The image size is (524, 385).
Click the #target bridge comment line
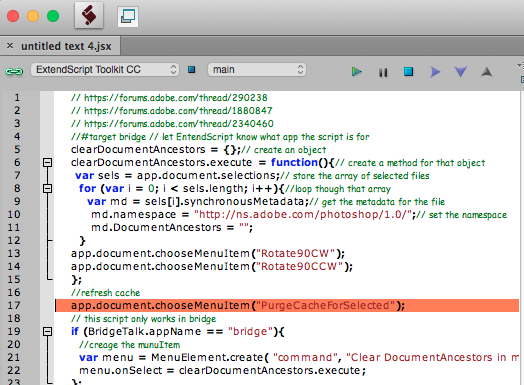coord(220,137)
